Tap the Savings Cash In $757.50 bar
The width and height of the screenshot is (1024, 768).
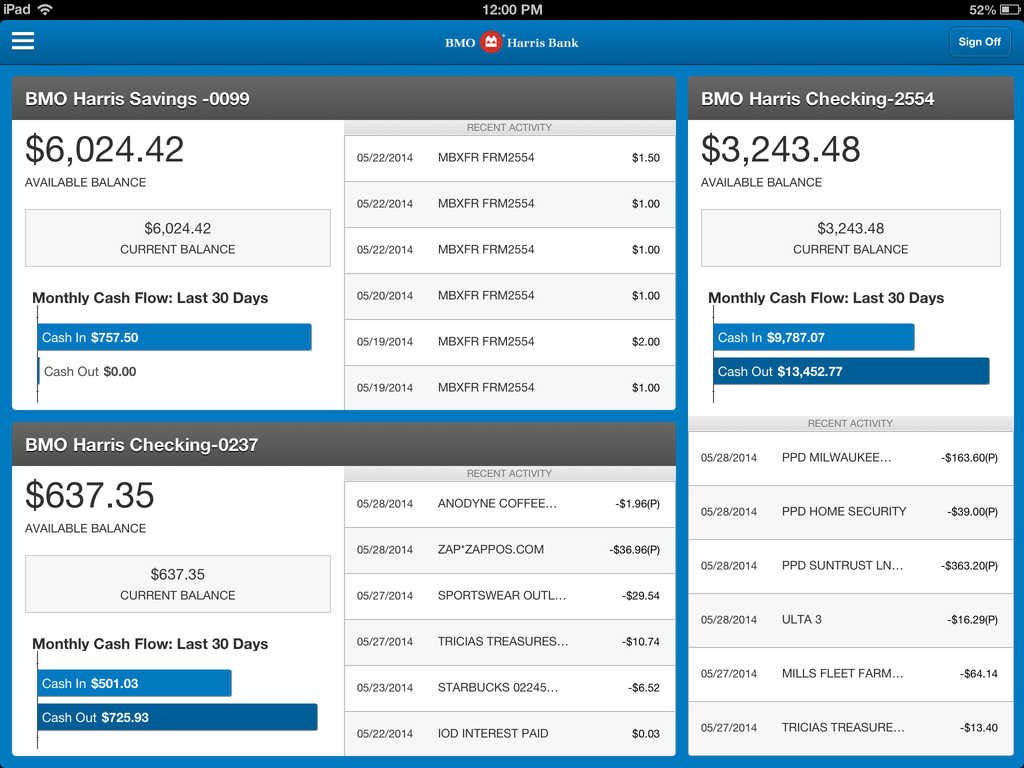(174, 338)
